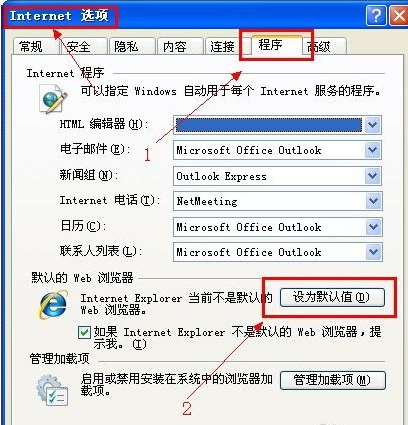Click the 设为默认值 button
This screenshot has width=408, height=425.
(x=332, y=297)
